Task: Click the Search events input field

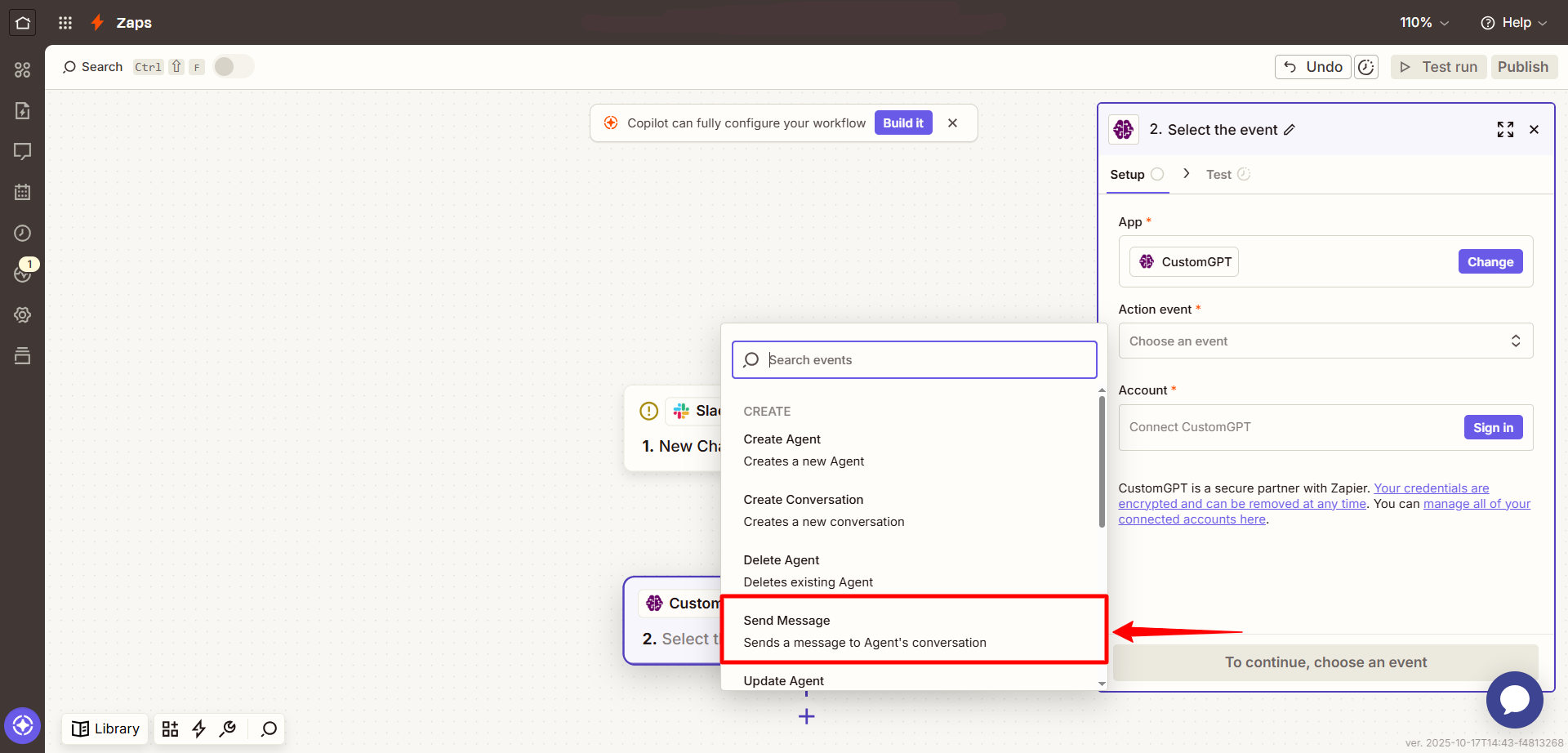Action: pos(914,360)
